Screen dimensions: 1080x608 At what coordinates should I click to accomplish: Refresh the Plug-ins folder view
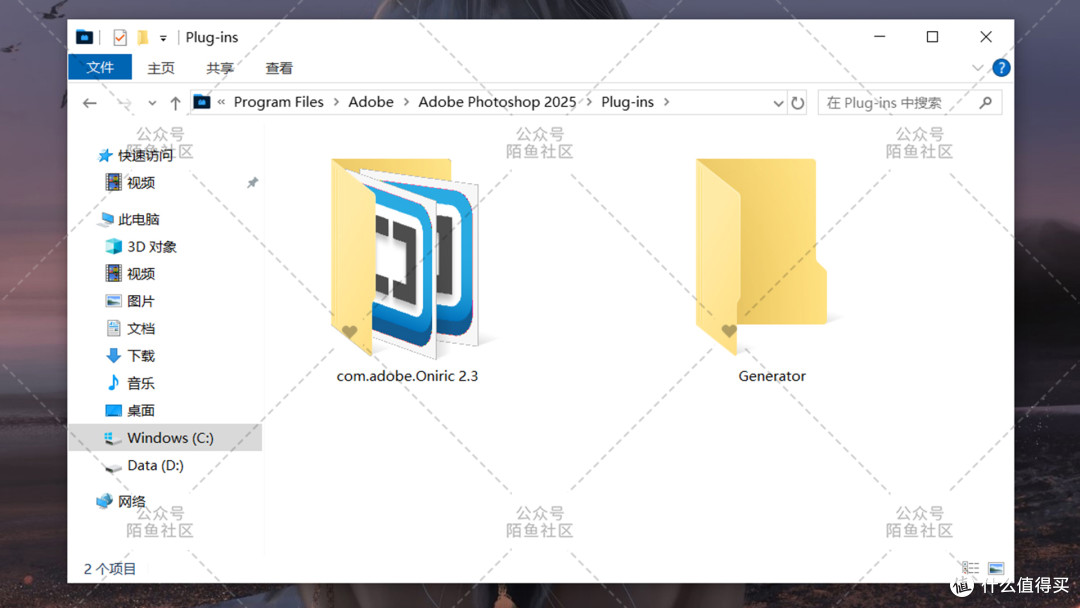coord(798,103)
